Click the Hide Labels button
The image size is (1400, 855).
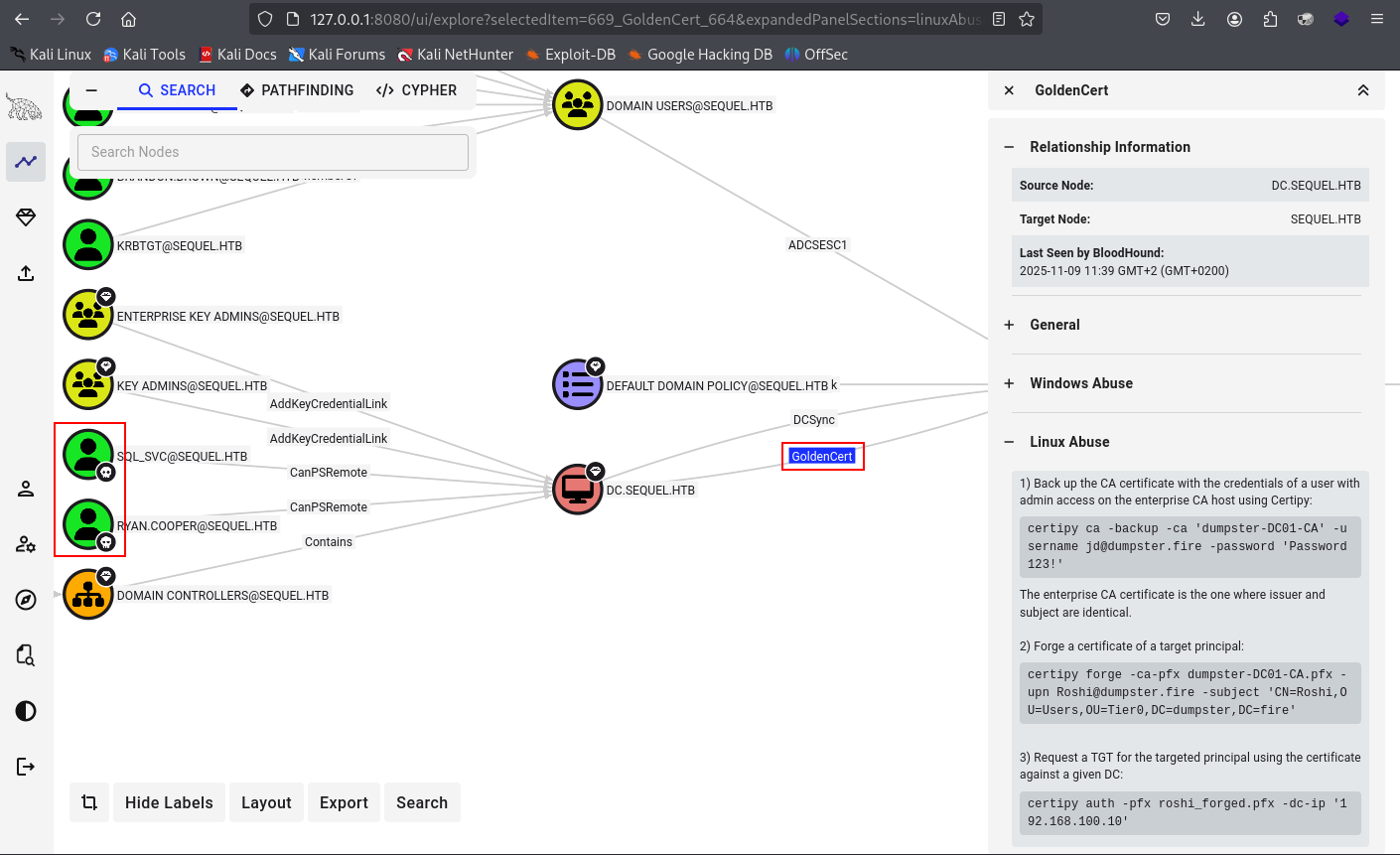[x=169, y=802]
